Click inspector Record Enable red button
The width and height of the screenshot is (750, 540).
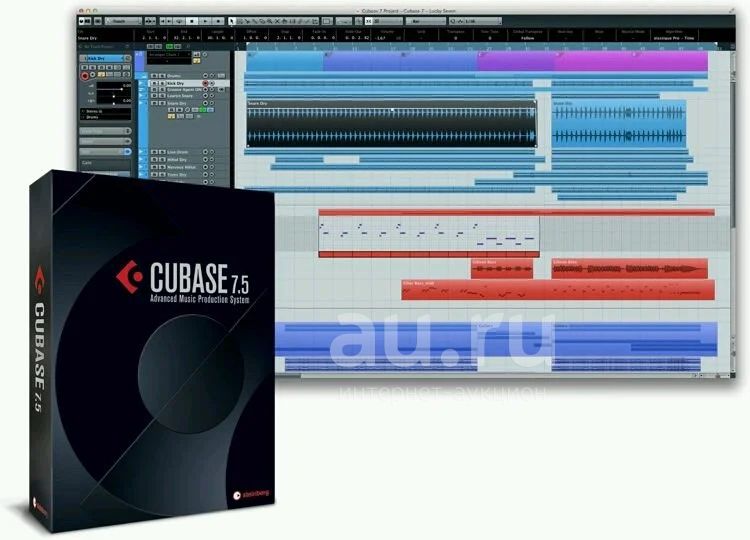(x=85, y=76)
